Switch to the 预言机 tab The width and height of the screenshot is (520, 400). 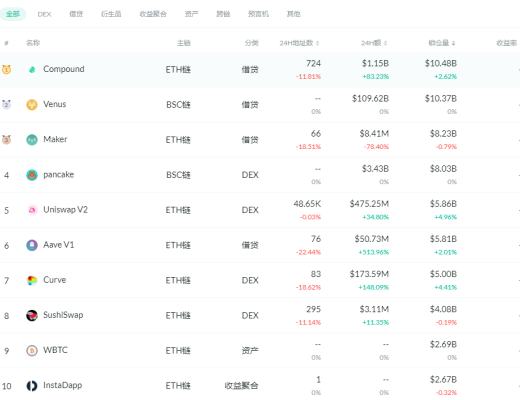(x=258, y=14)
